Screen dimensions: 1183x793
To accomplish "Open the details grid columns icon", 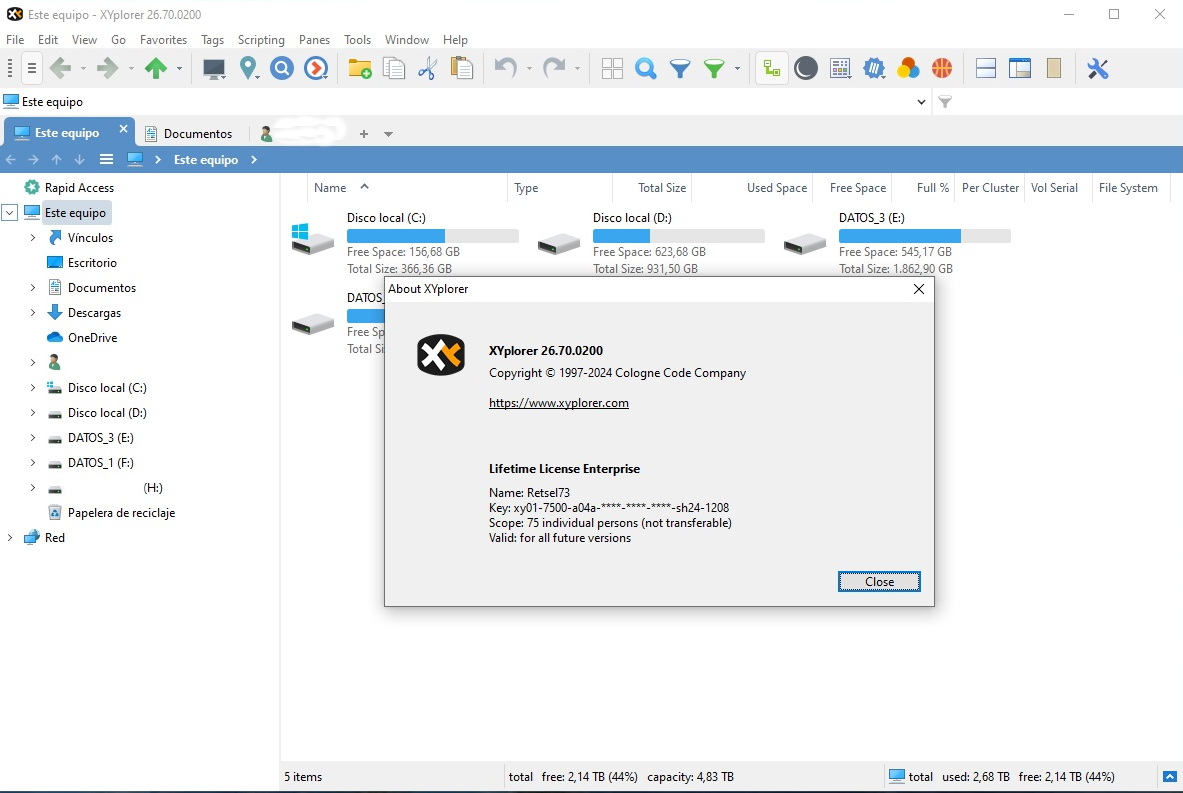I will [x=840, y=69].
